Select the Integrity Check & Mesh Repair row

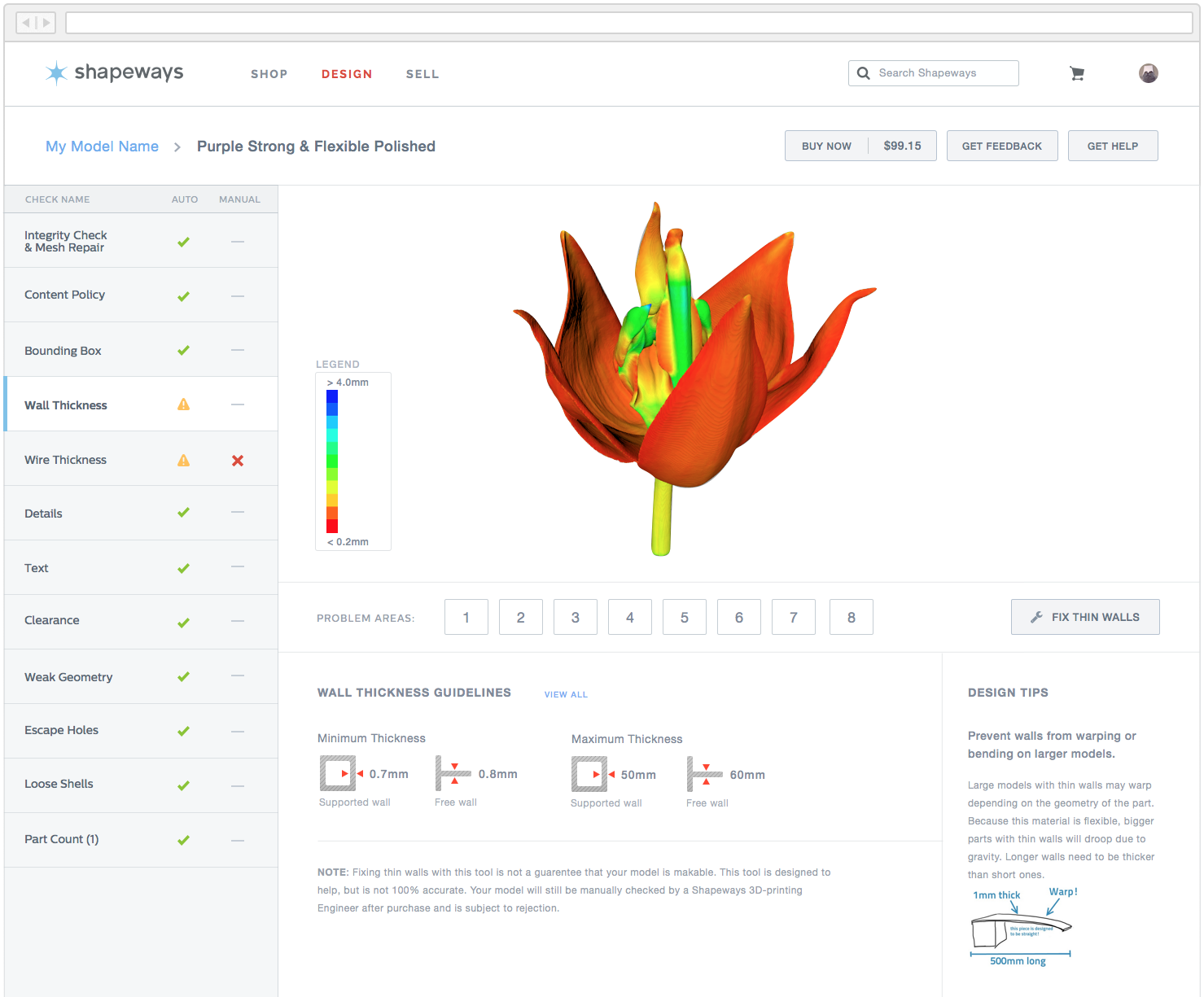pyautogui.click(x=141, y=240)
